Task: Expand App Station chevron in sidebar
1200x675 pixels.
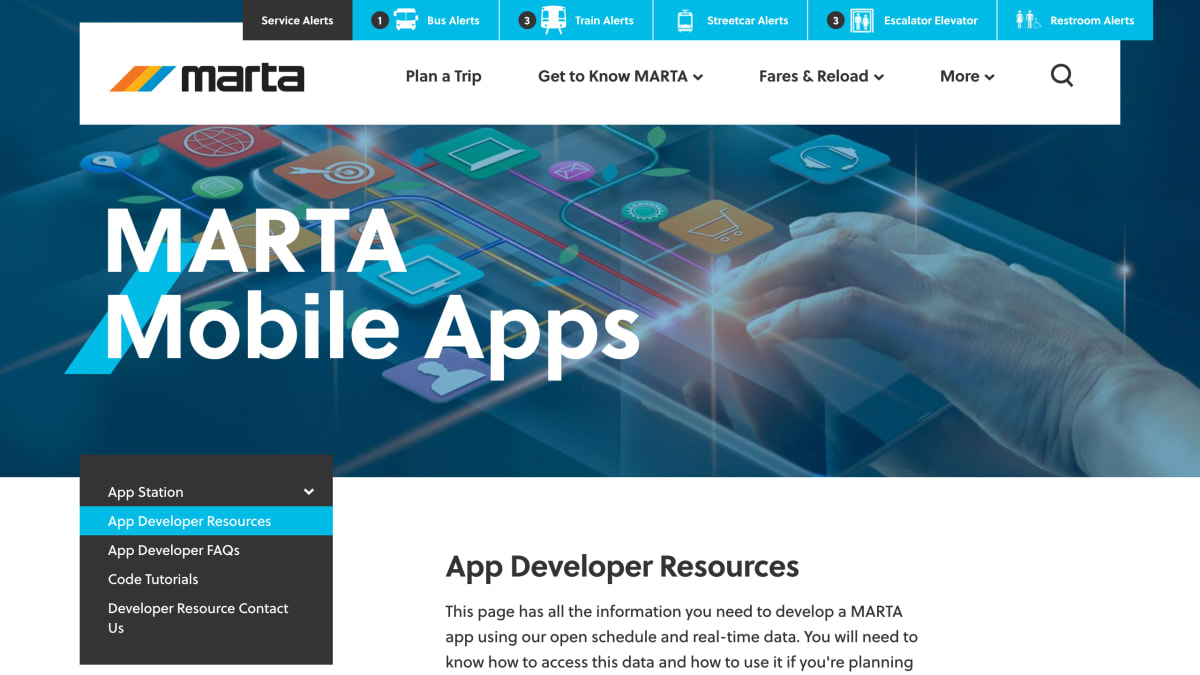Action: [309, 492]
